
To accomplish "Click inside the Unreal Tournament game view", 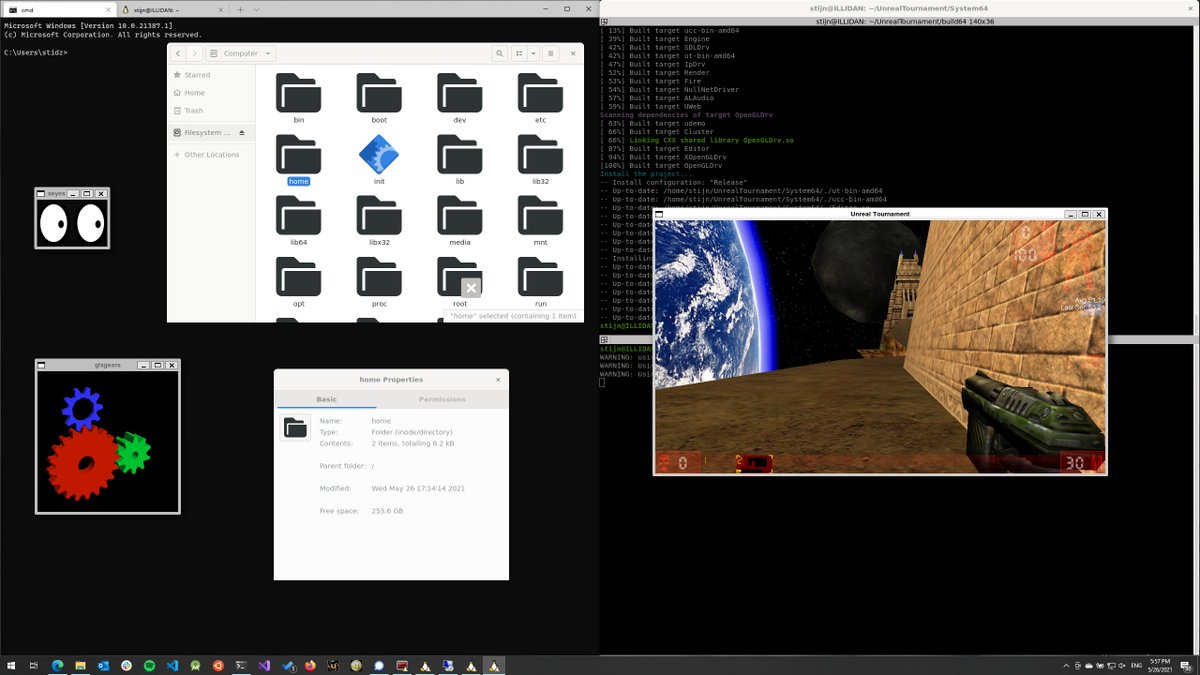I will click(x=880, y=347).
